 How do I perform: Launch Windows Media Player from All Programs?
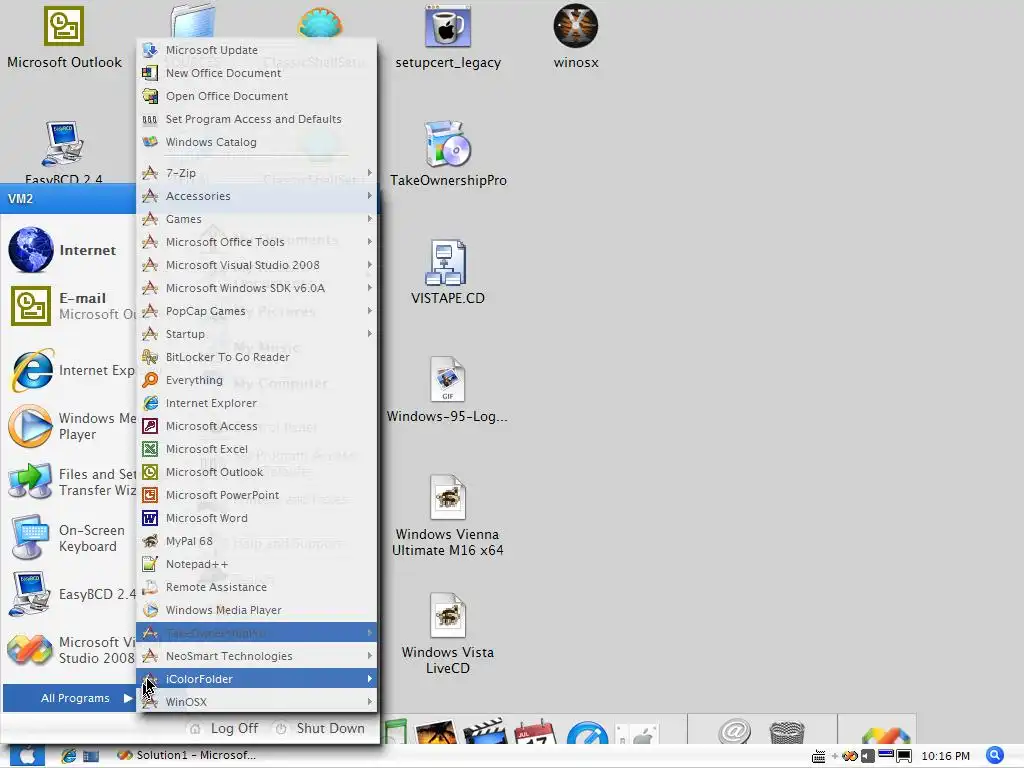click(257, 609)
